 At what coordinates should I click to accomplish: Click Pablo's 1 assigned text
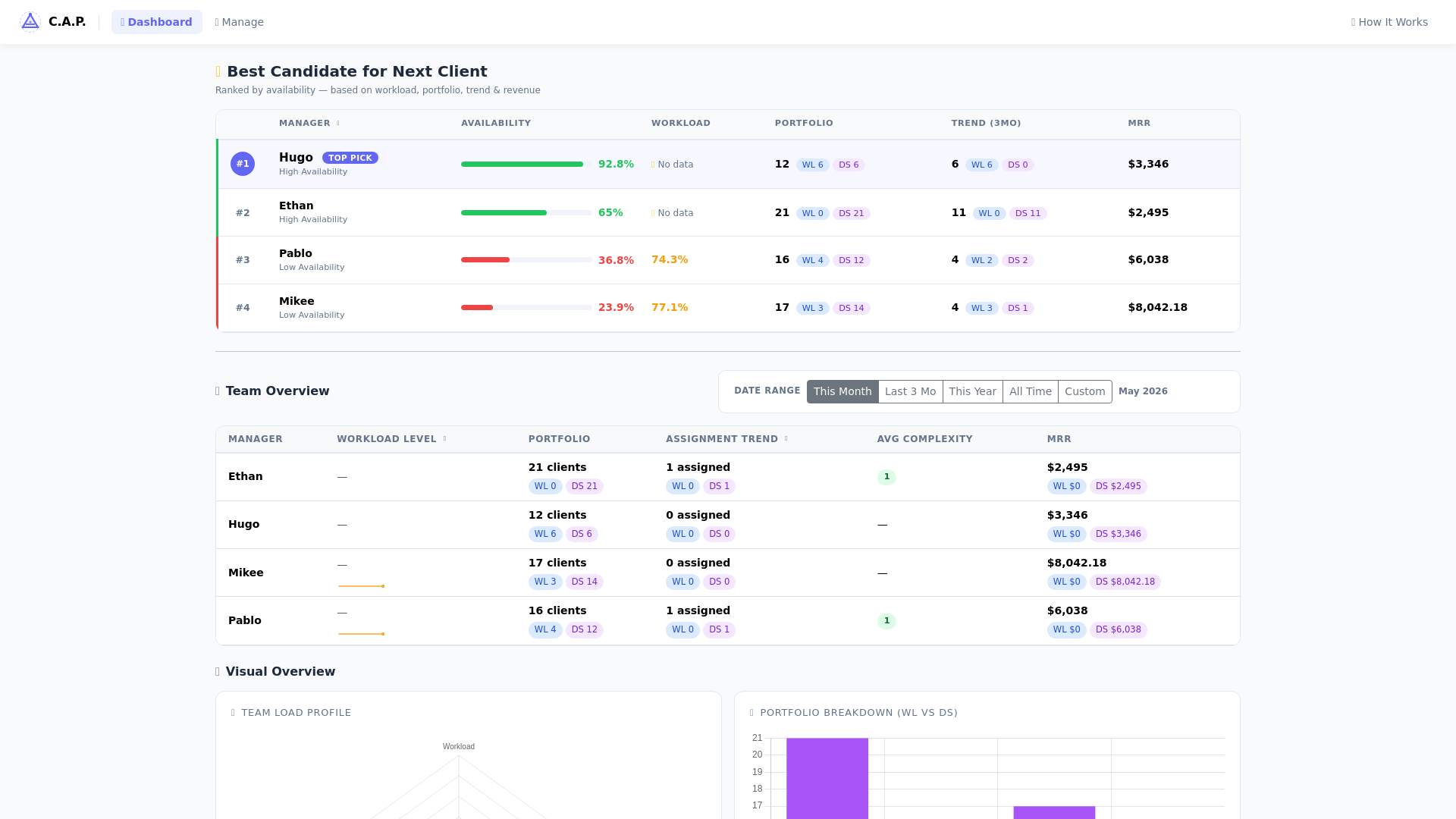pos(698,610)
